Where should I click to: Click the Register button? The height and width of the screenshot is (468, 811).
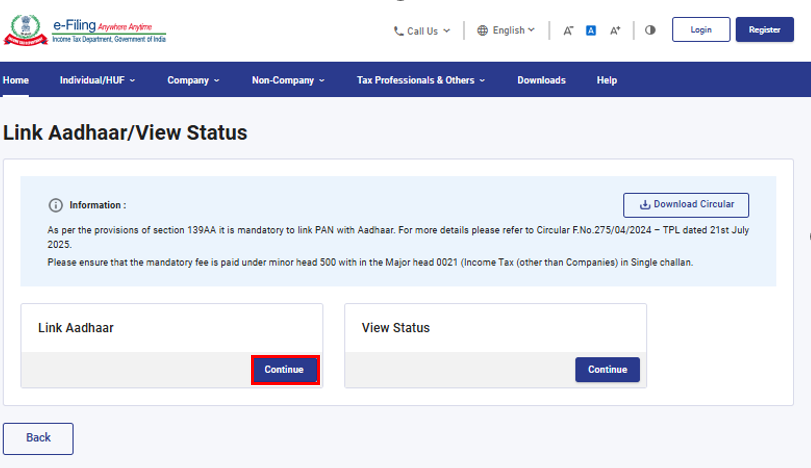point(764,29)
